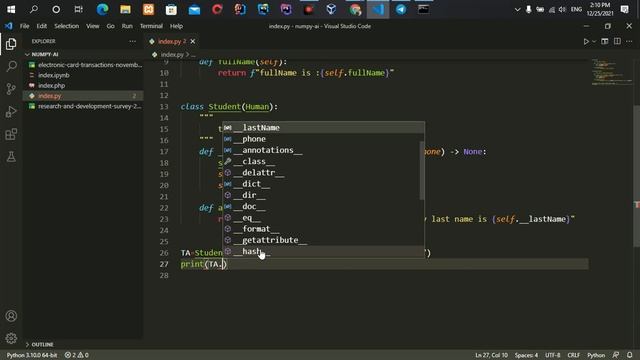Select Python 3.10.0 64-bit interpreter

(x=32, y=355)
